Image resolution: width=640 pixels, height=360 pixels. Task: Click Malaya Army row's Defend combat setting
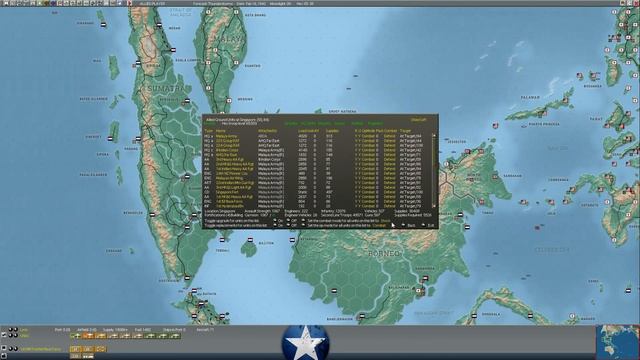[x=389, y=136]
